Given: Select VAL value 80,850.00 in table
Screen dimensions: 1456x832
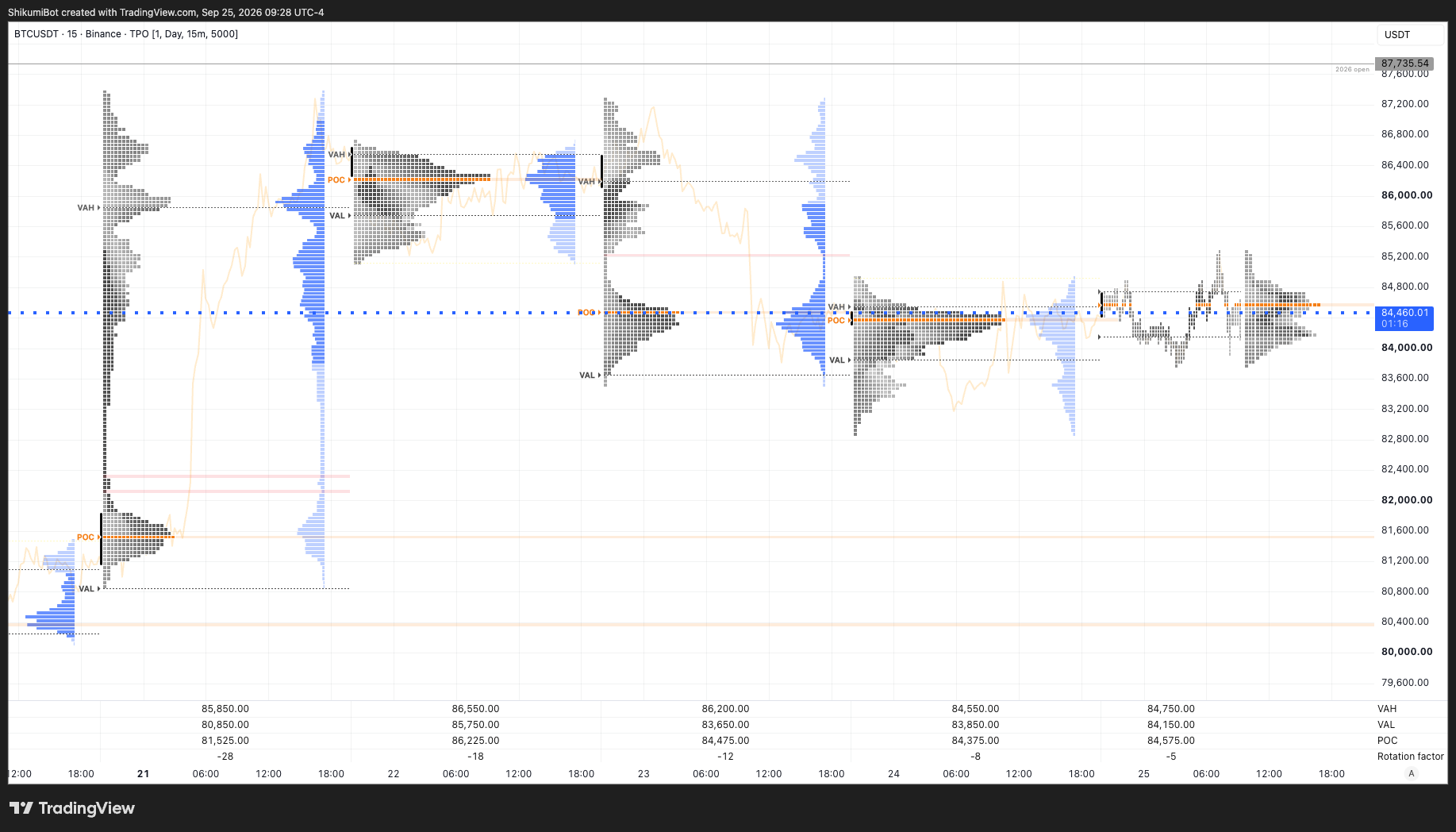Looking at the screenshot, I should point(225,725).
